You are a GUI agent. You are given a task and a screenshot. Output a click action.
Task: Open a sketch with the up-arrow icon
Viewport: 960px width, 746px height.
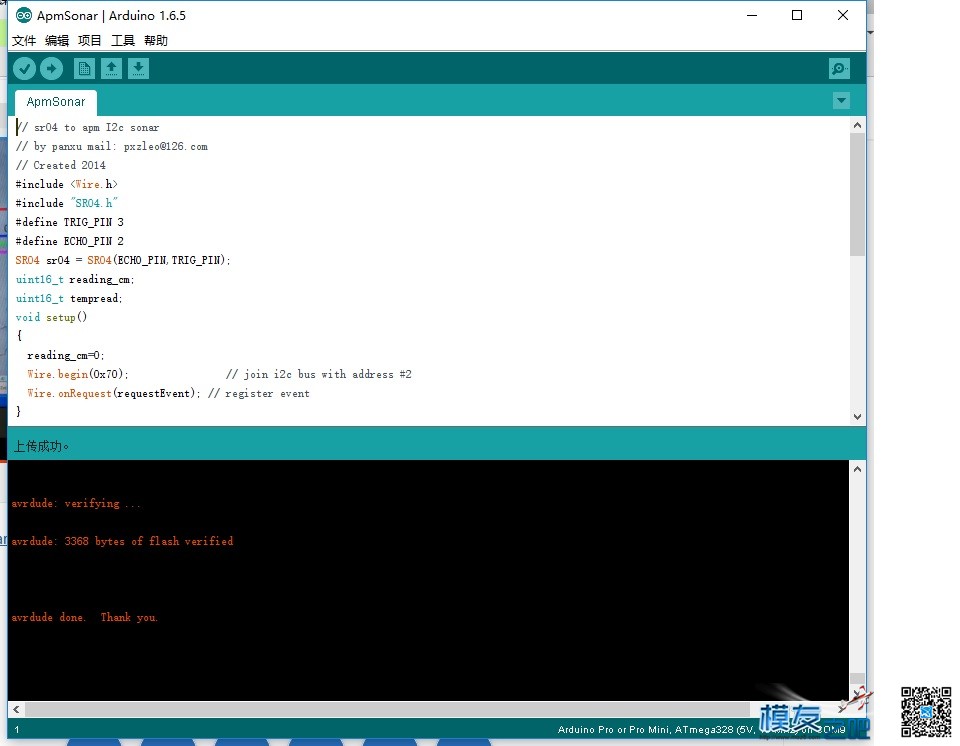(x=111, y=69)
